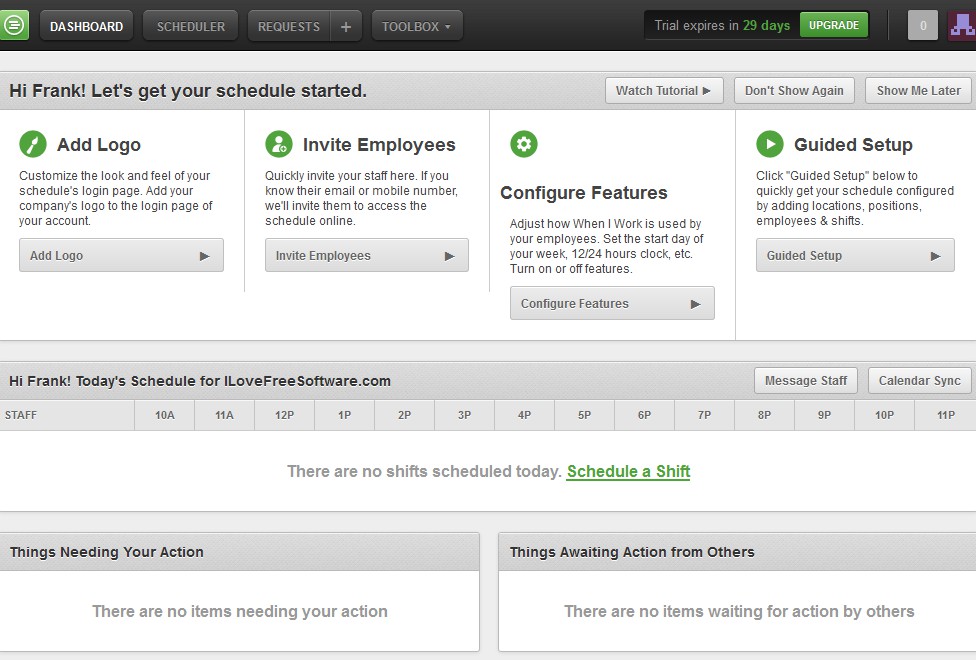Click the 8P time column header

[x=764, y=415]
